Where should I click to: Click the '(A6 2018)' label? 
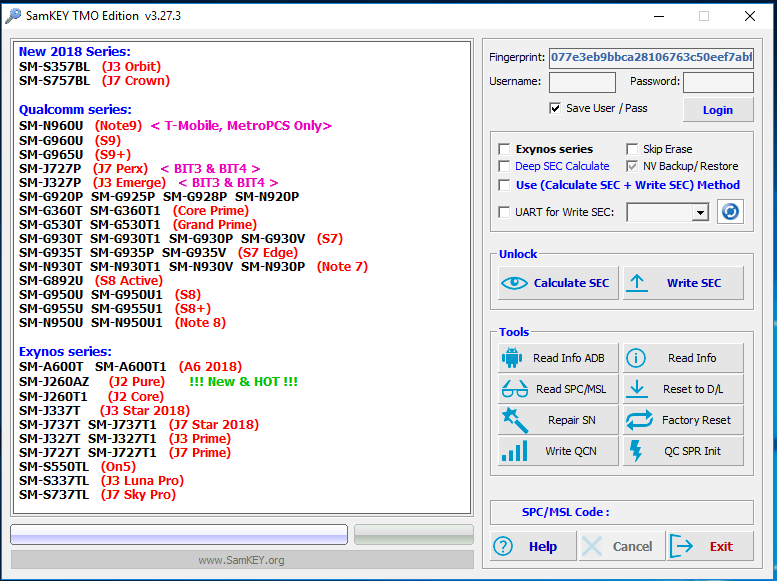pyautogui.click(x=211, y=367)
